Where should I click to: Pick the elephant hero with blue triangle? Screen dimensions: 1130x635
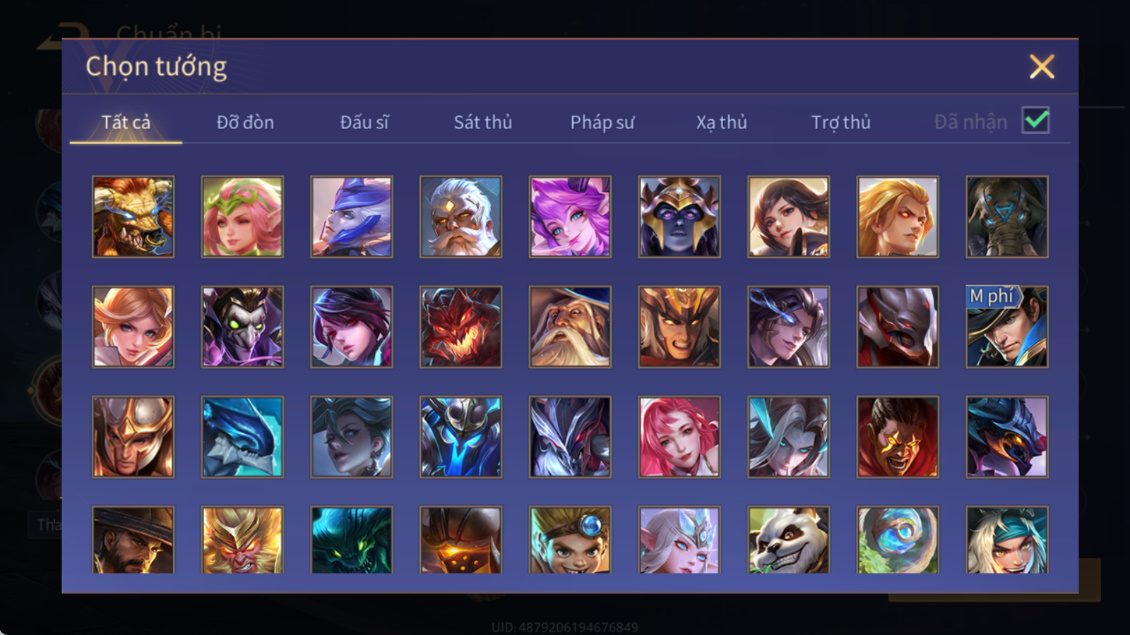[x=1007, y=217]
